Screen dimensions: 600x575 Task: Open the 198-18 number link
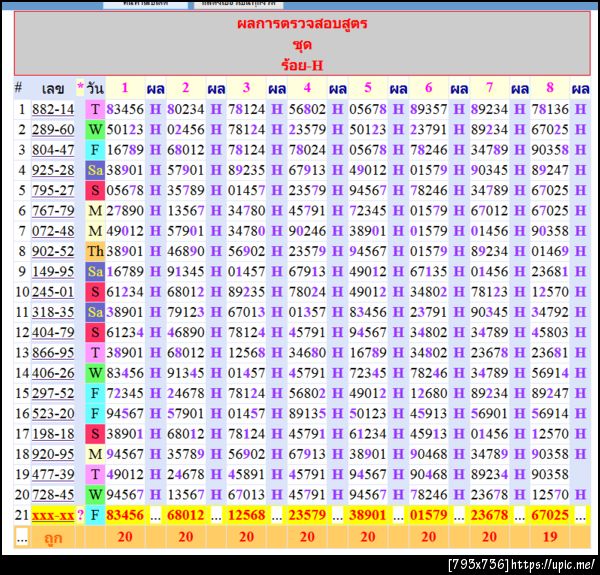[x=53, y=434]
